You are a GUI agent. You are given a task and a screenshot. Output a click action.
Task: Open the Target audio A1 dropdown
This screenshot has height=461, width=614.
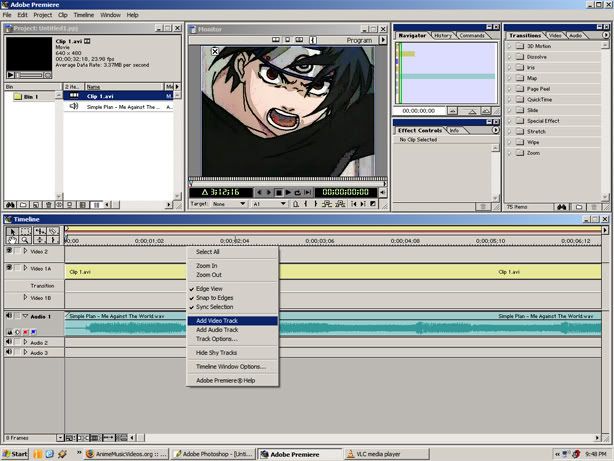tap(270, 204)
